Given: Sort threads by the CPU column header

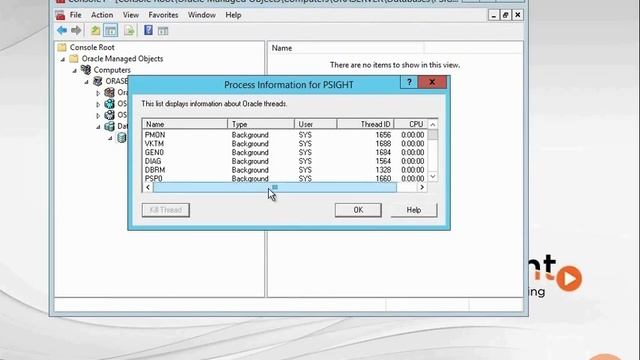Looking at the screenshot, I should tap(411, 124).
